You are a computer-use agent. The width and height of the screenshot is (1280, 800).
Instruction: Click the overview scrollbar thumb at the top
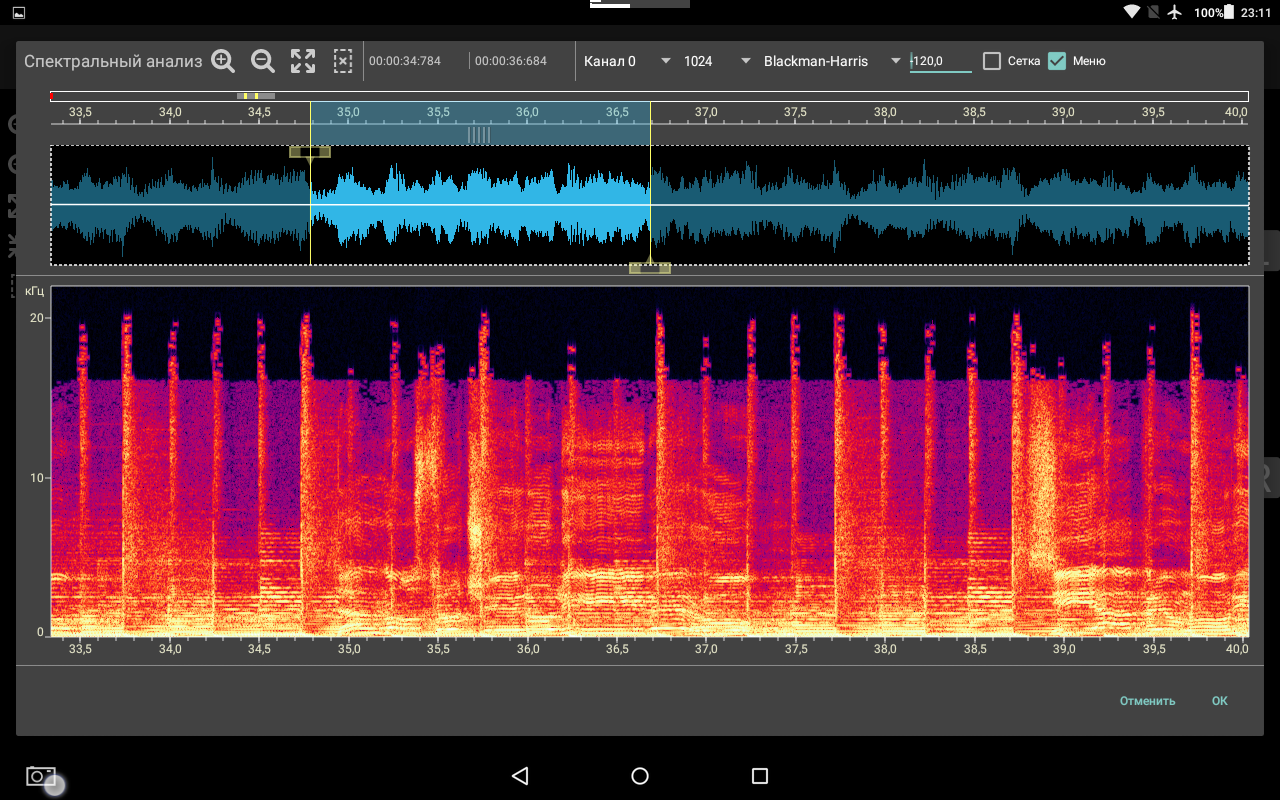[x=256, y=96]
